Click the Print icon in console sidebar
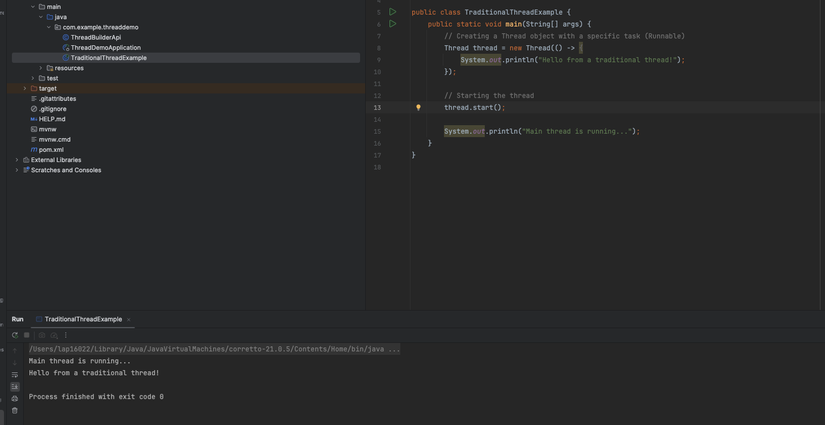This screenshot has height=425, width=825. (x=15, y=399)
